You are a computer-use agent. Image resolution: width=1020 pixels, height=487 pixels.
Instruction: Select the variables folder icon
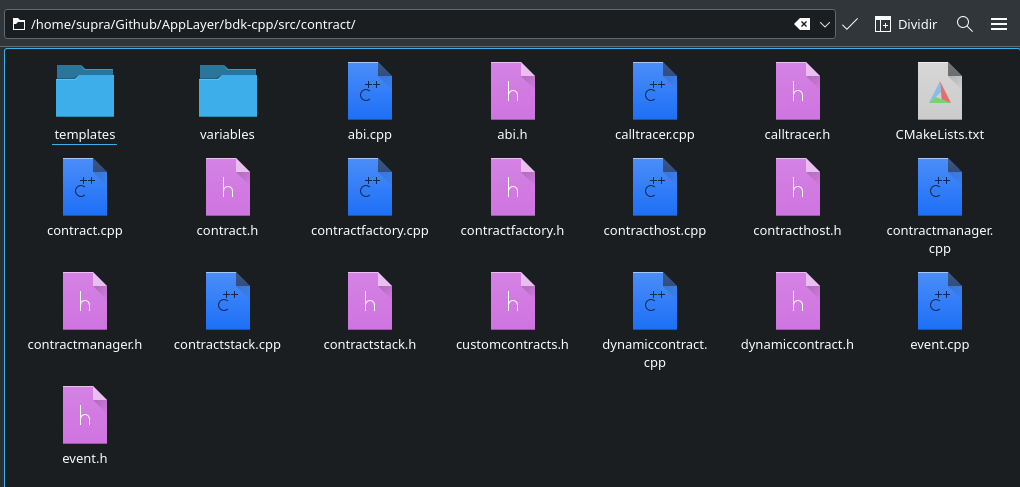228,91
